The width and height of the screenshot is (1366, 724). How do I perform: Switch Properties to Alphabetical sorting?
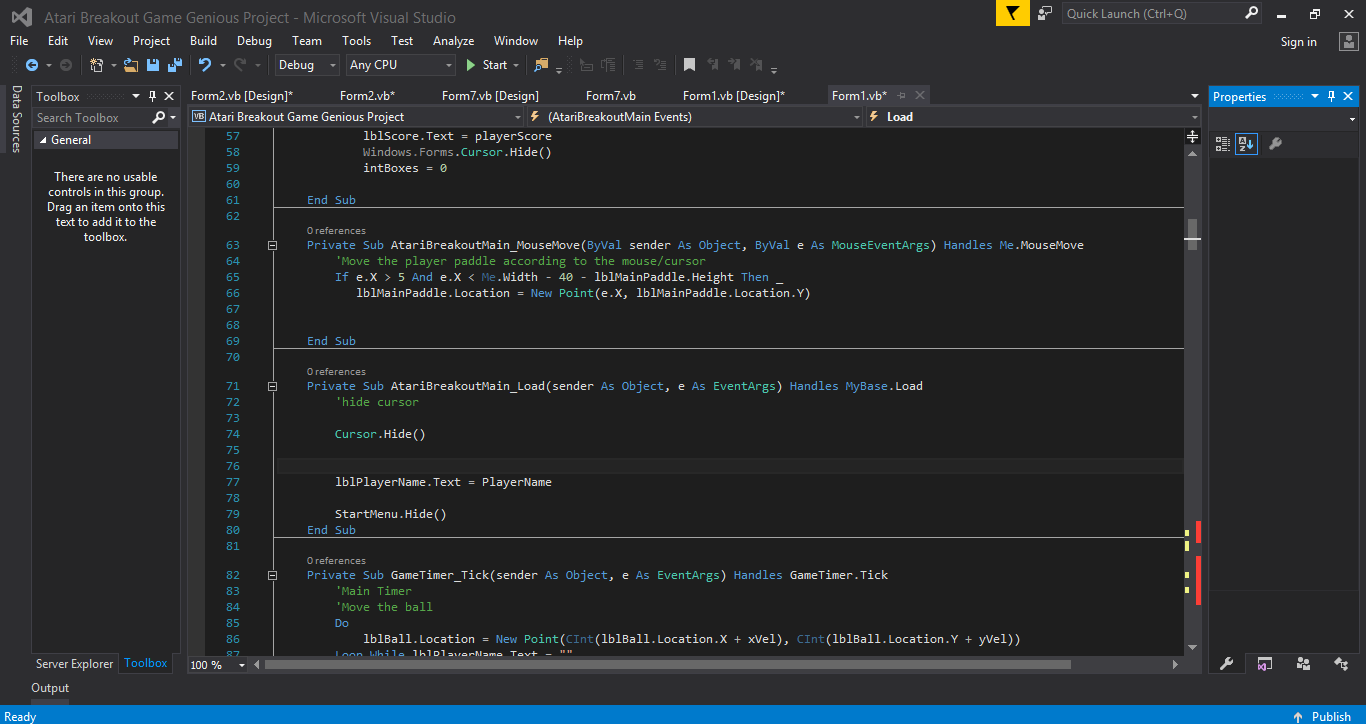tap(1246, 144)
